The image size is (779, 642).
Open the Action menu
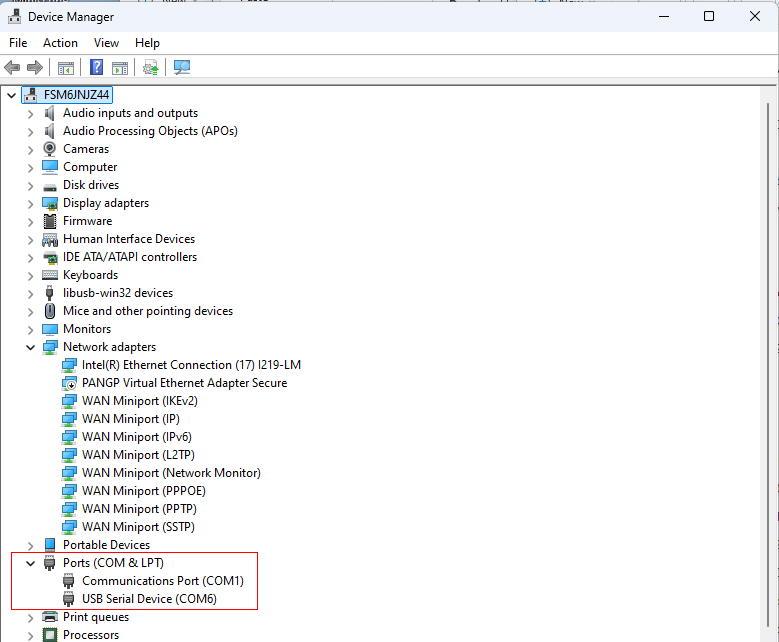(x=60, y=43)
